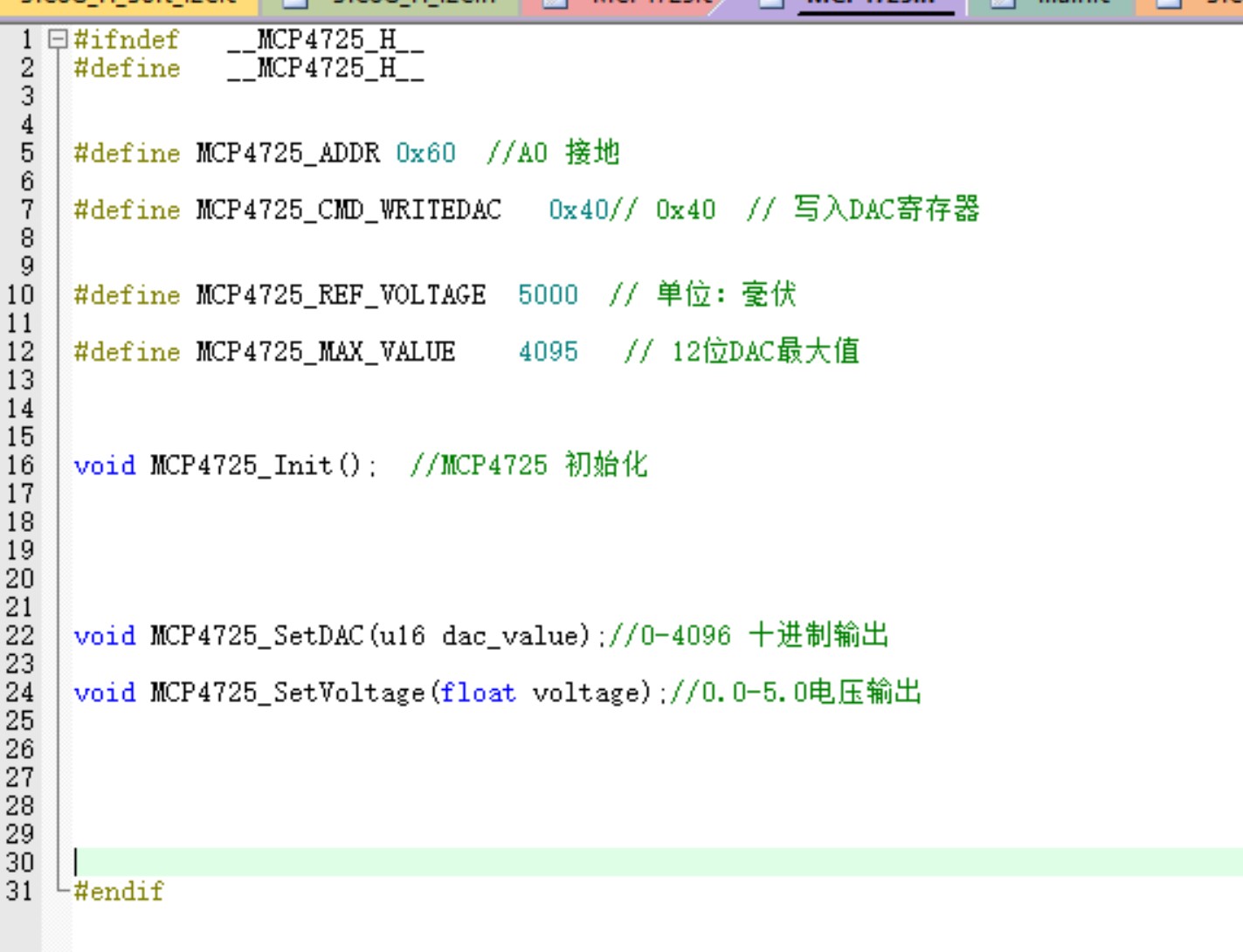The image size is (1243, 952).
Task: Select "__MCP4725_H__" on the #ifndef line
Action: (x=325, y=40)
